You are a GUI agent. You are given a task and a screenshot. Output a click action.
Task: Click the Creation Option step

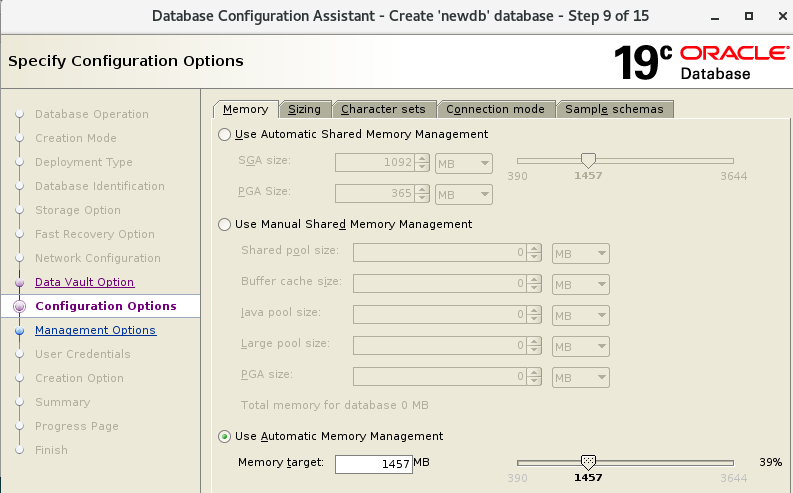pos(79,378)
